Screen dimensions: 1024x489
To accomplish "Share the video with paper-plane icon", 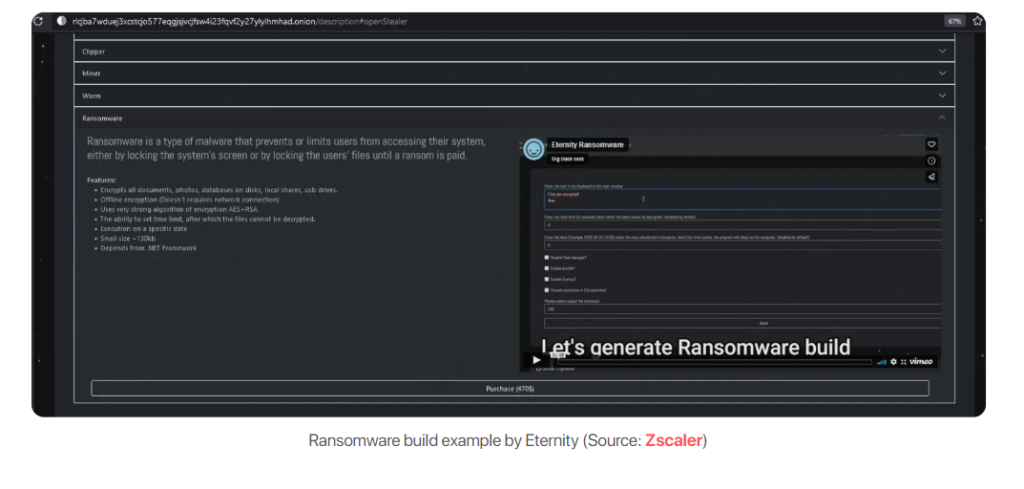I will pyautogui.click(x=931, y=177).
